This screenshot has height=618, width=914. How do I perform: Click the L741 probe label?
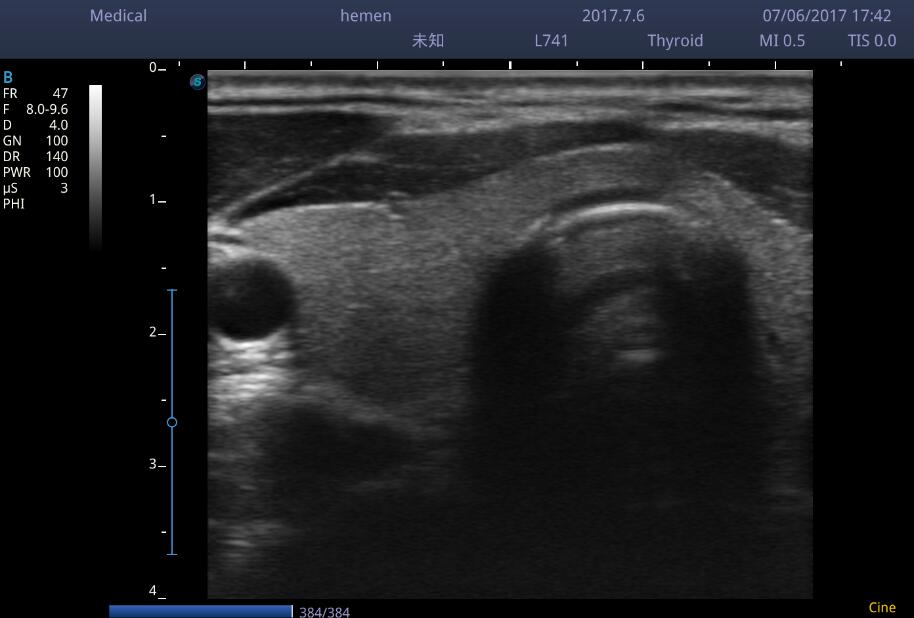(551, 41)
